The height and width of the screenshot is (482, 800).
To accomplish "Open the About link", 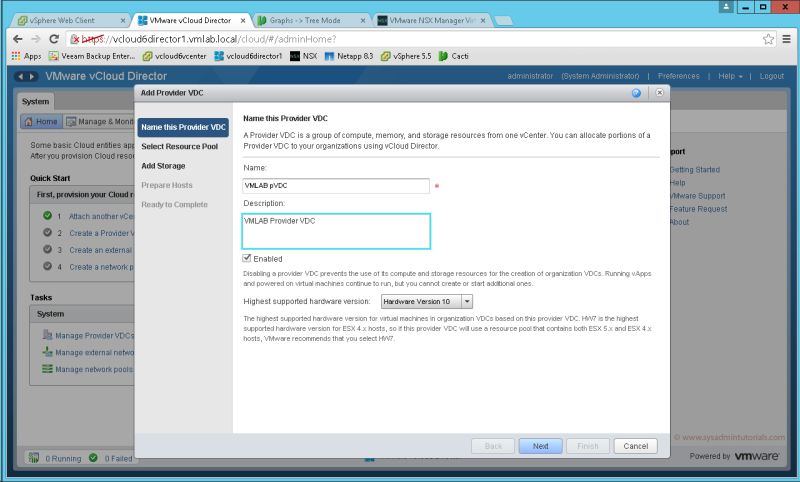I will [x=680, y=222].
